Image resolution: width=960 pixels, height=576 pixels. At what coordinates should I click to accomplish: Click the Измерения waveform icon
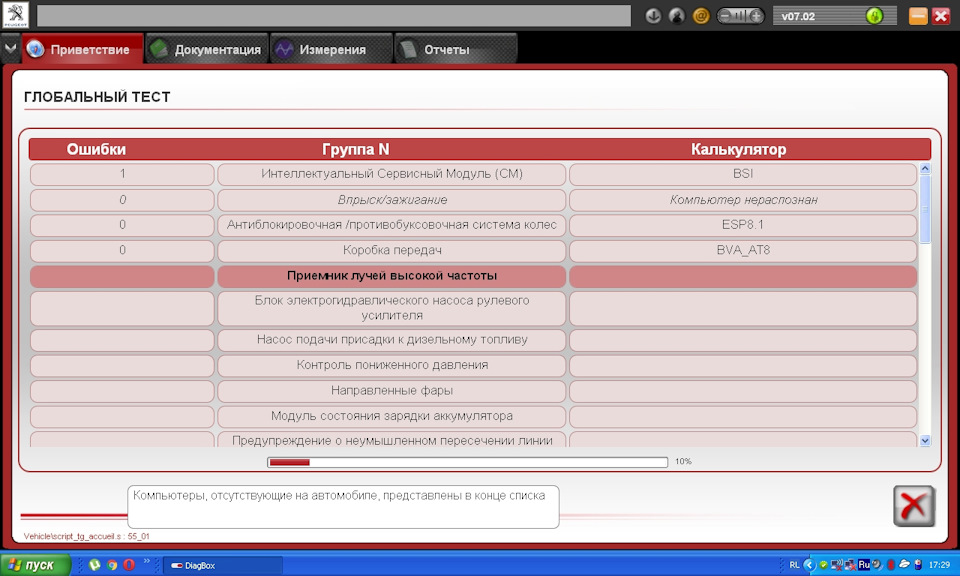[284, 49]
